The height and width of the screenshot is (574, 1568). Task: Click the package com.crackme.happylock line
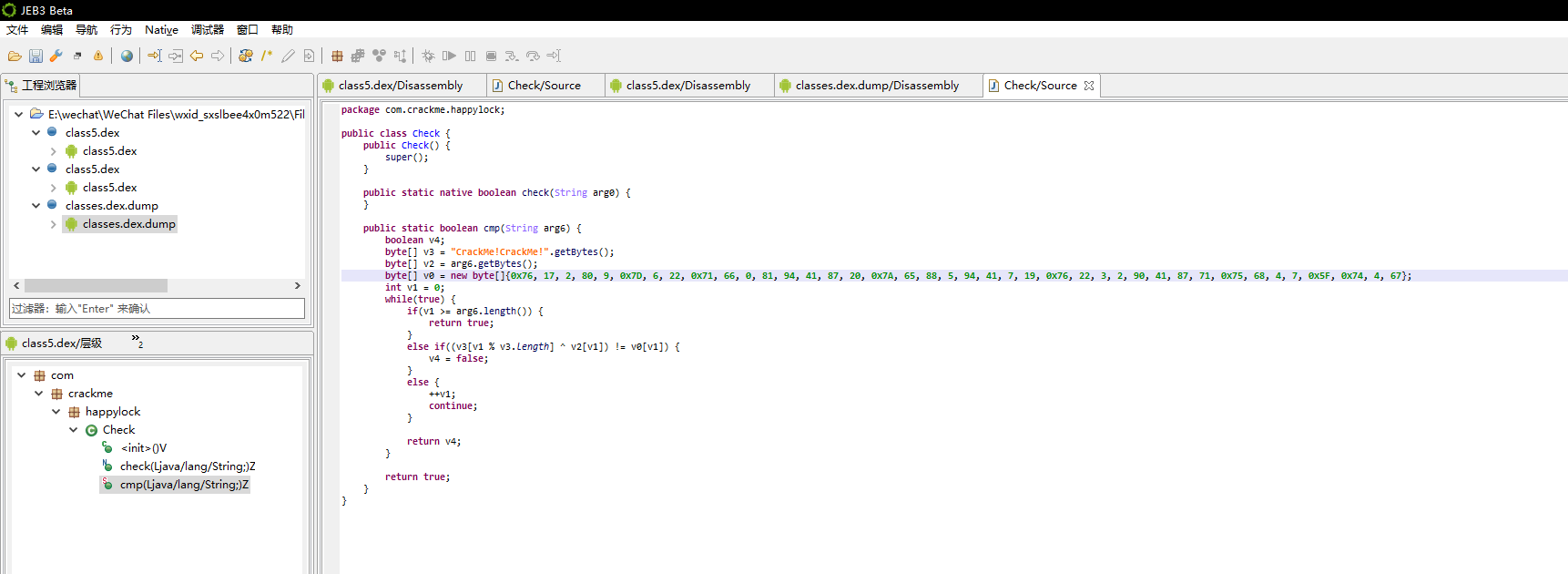pyautogui.click(x=423, y=109)
